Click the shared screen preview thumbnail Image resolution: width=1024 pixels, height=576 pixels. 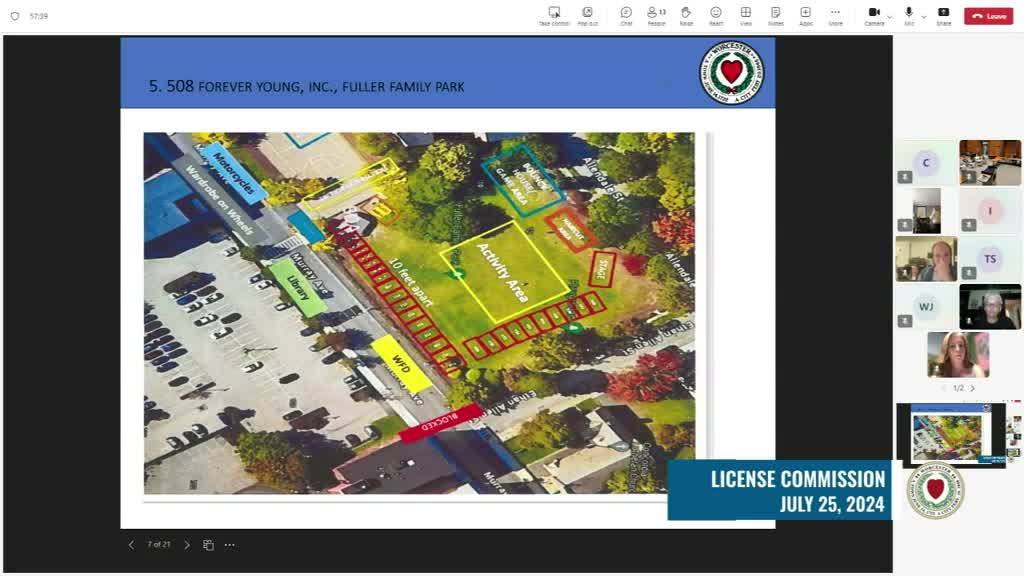[x=950, y=434]
